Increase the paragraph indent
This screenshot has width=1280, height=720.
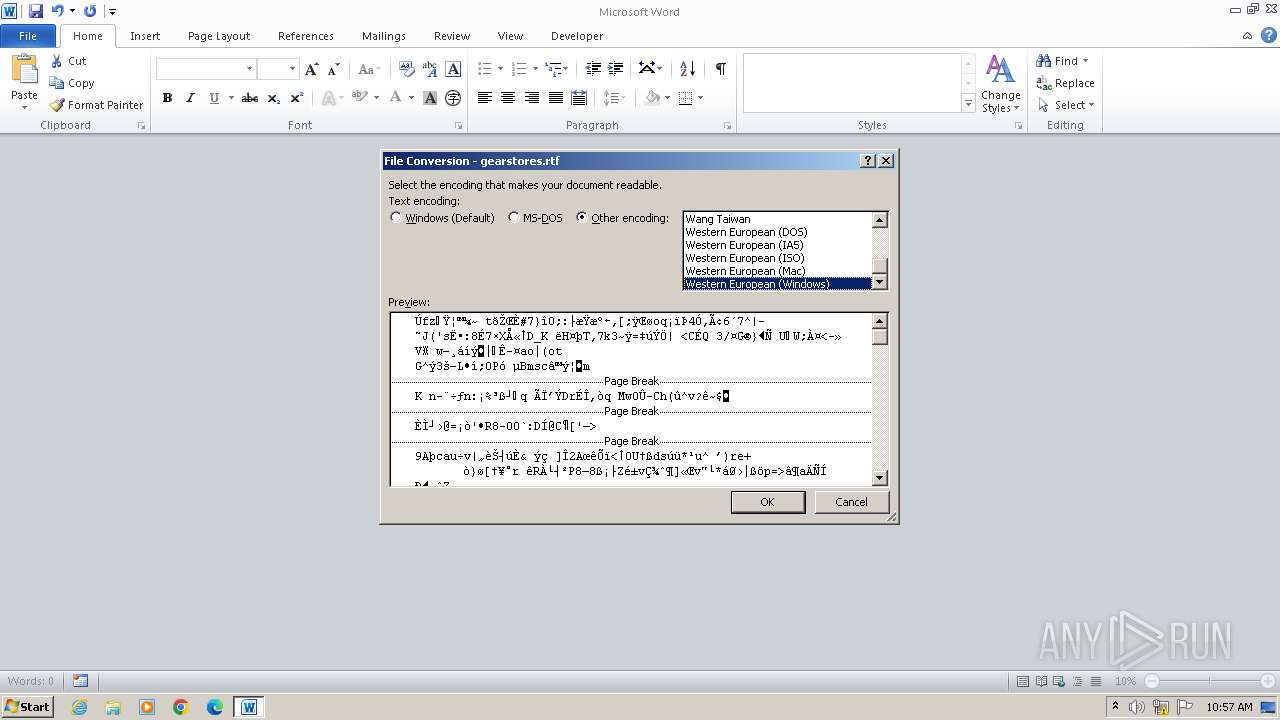[616, 69]
